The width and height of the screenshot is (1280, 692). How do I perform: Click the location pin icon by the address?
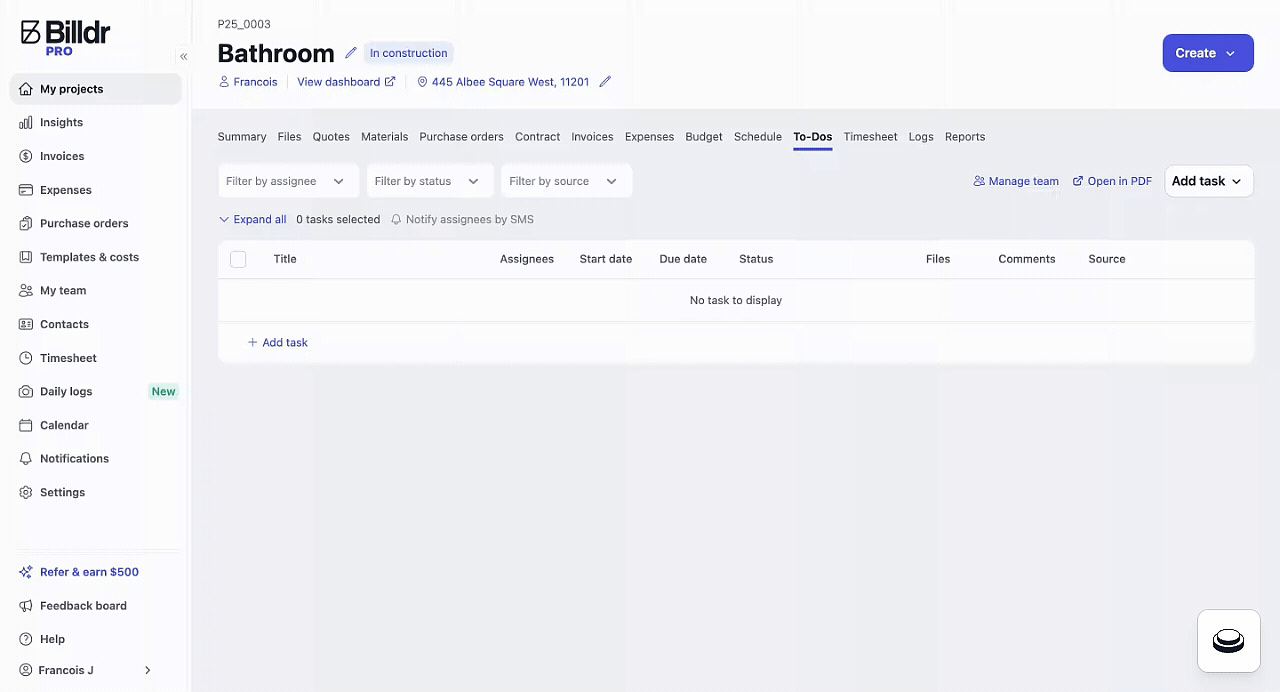[422, 82]
